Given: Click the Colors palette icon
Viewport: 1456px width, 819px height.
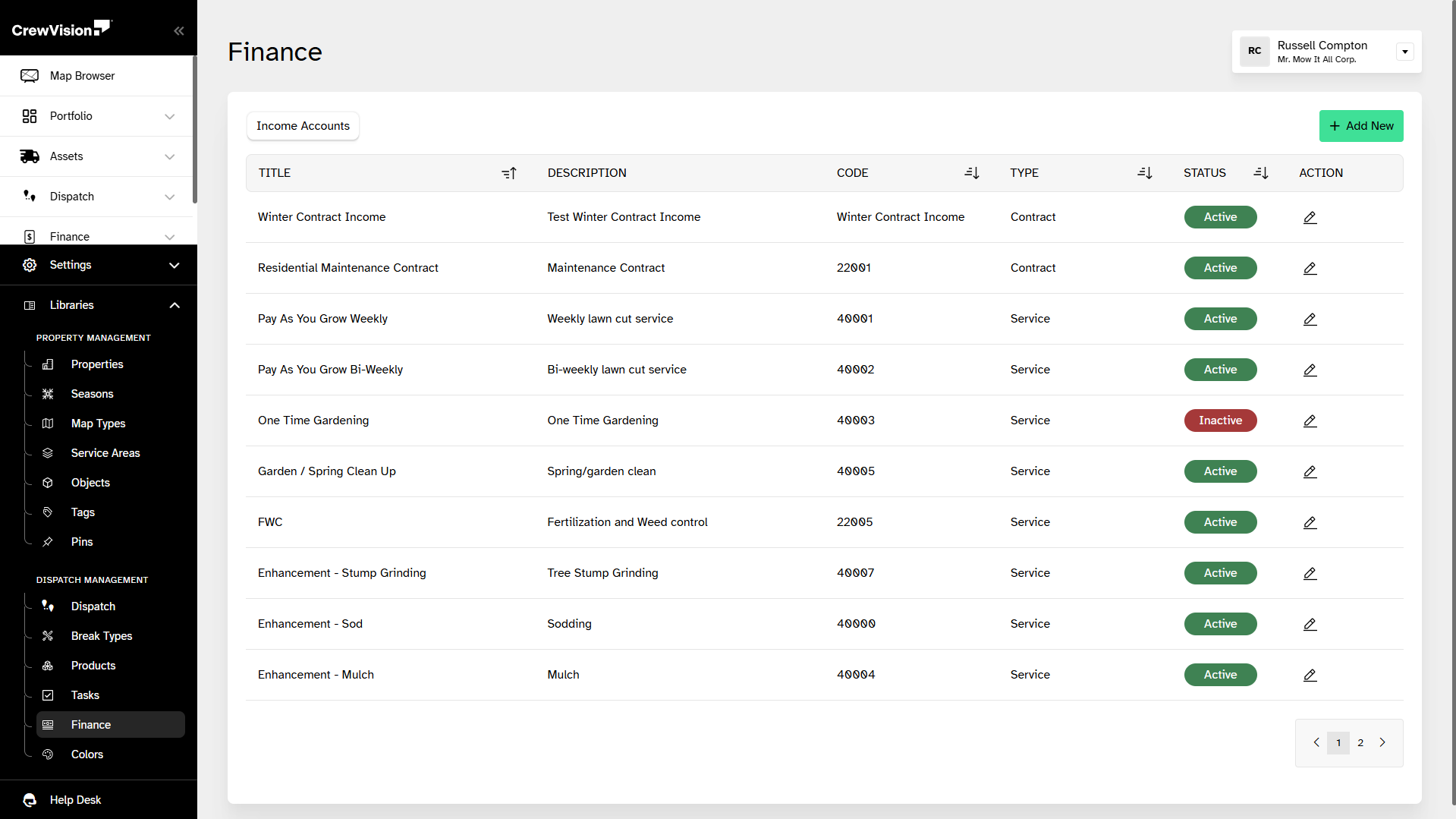Looking at the screenshot, I should click(x=48, y=754).
